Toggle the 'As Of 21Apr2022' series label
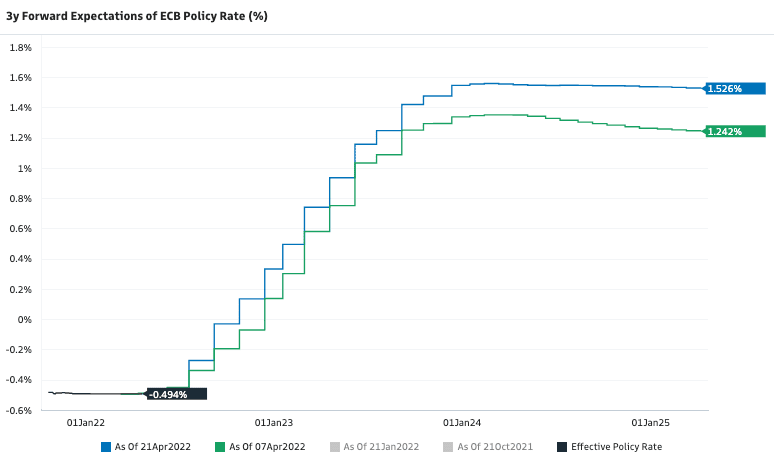Screen dimensions: 774x469 point(154,447)
